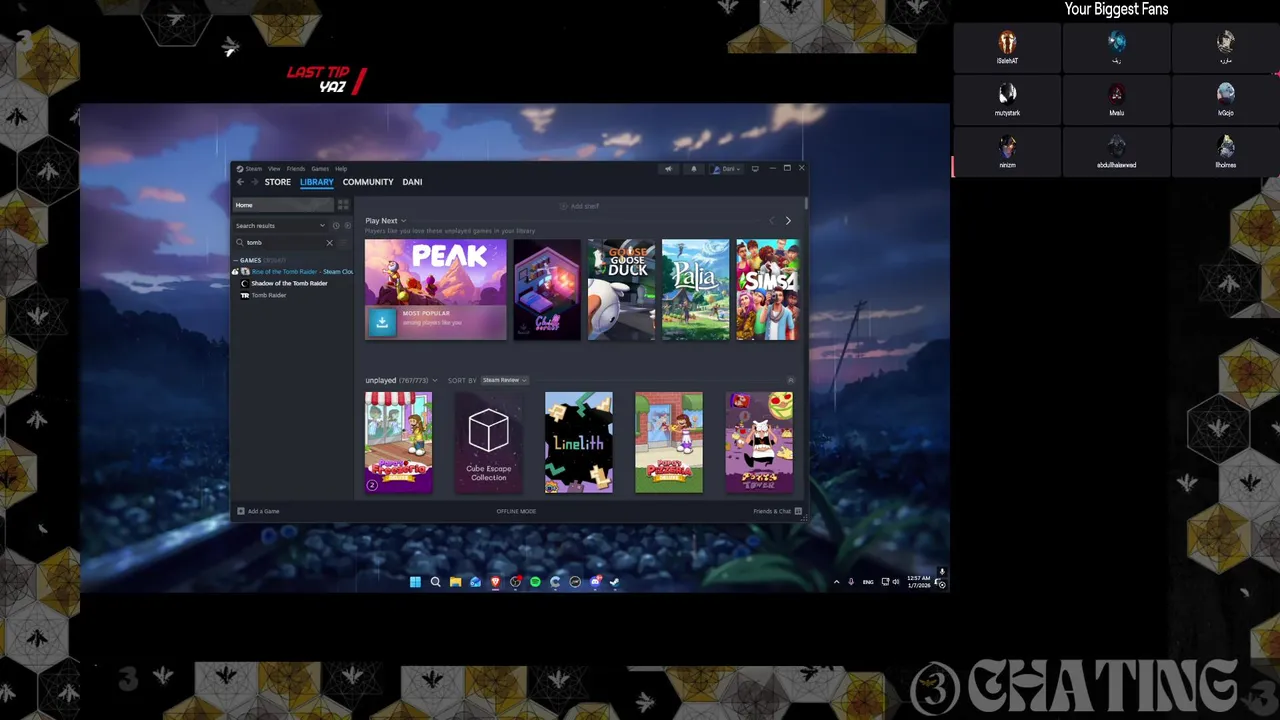Open the Friends menu

[296, 169]
